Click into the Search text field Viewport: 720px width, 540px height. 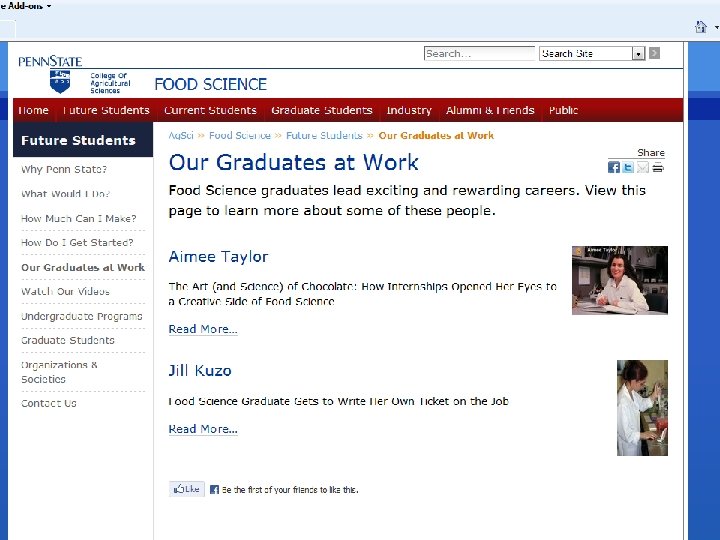pyautogui.click(x=479, y=54)
